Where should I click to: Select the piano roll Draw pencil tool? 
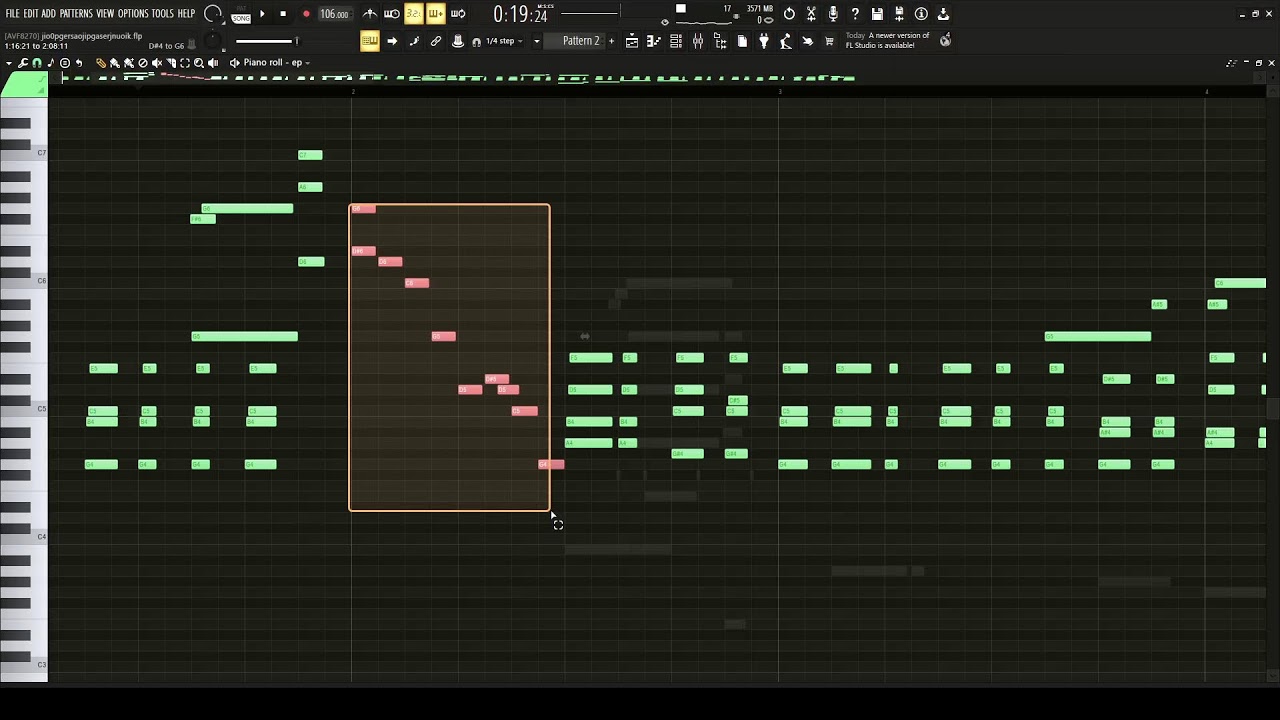(101, 62)
